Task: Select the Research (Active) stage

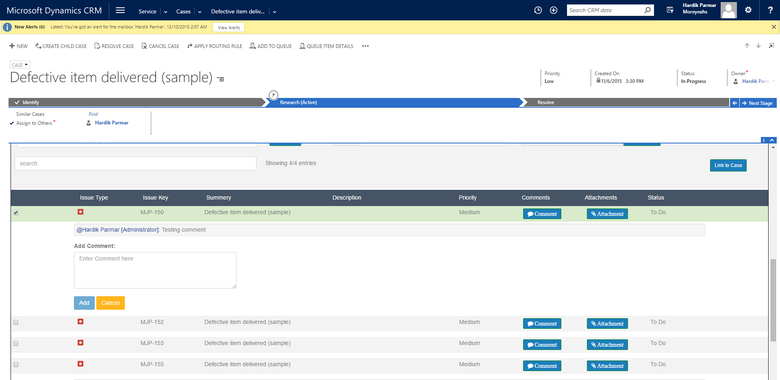Action: pos(393,102)
